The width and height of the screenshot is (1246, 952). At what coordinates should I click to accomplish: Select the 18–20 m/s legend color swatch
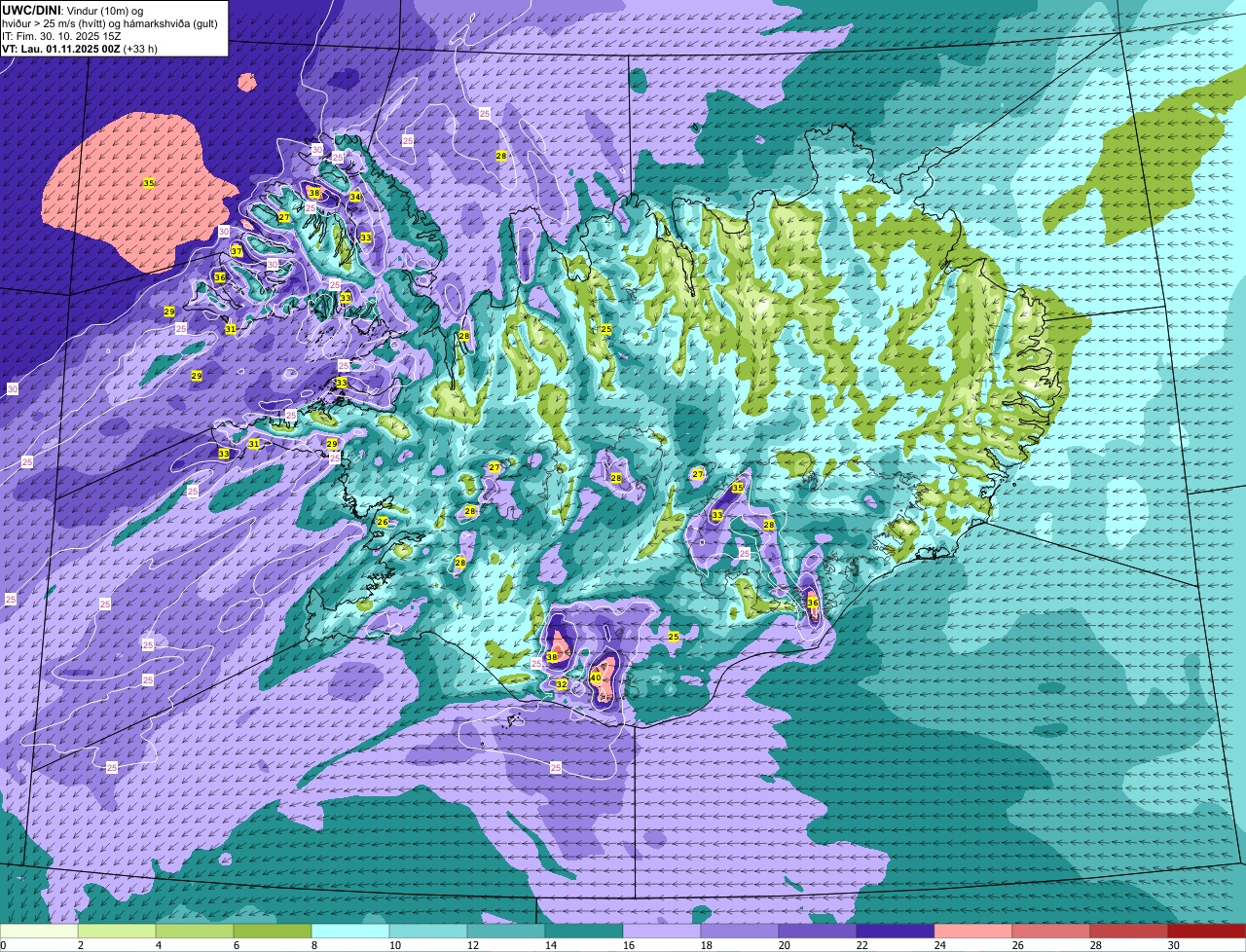740,932
